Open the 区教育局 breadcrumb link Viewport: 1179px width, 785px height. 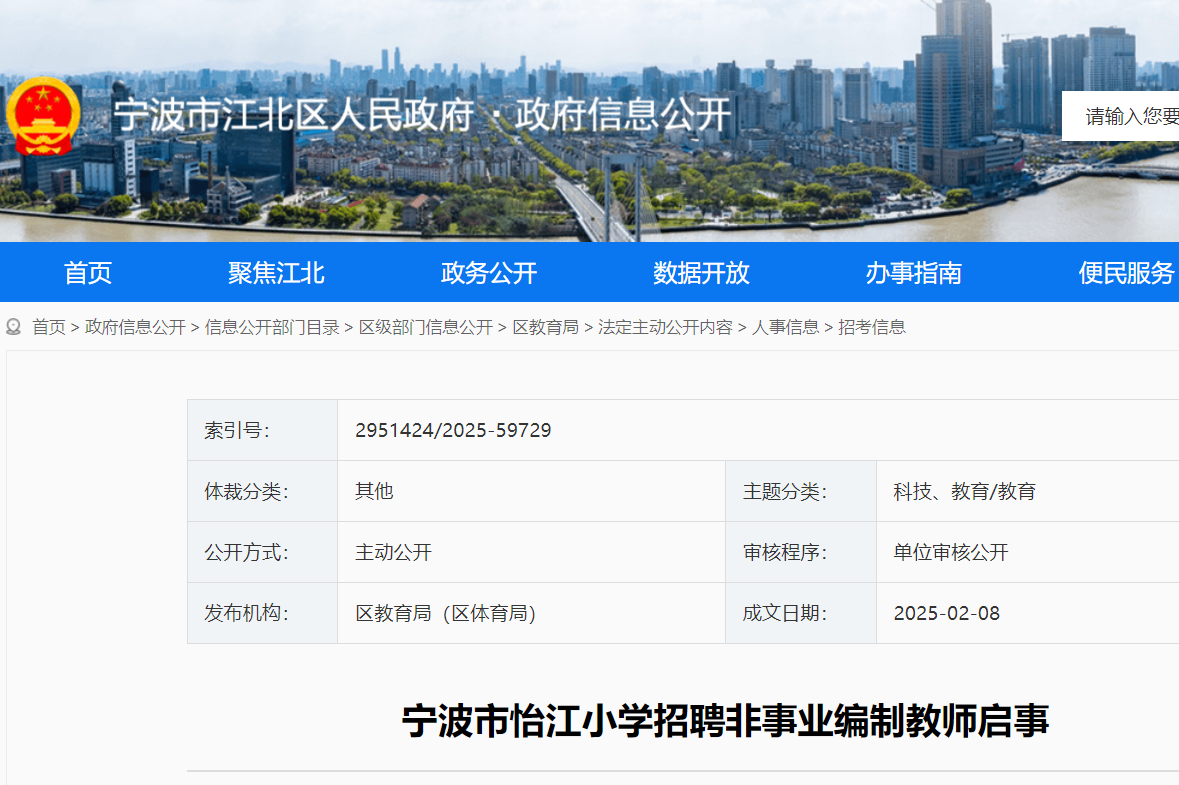[x=545, y=327]
